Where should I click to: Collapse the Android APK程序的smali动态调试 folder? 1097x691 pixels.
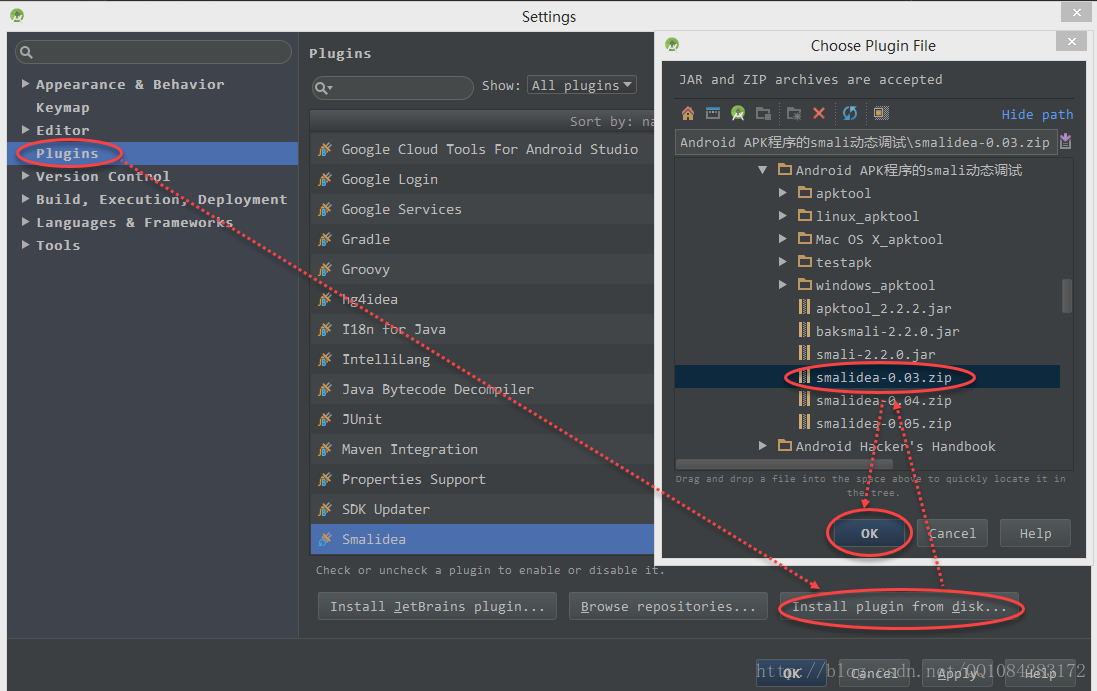(x=763, y=170)
